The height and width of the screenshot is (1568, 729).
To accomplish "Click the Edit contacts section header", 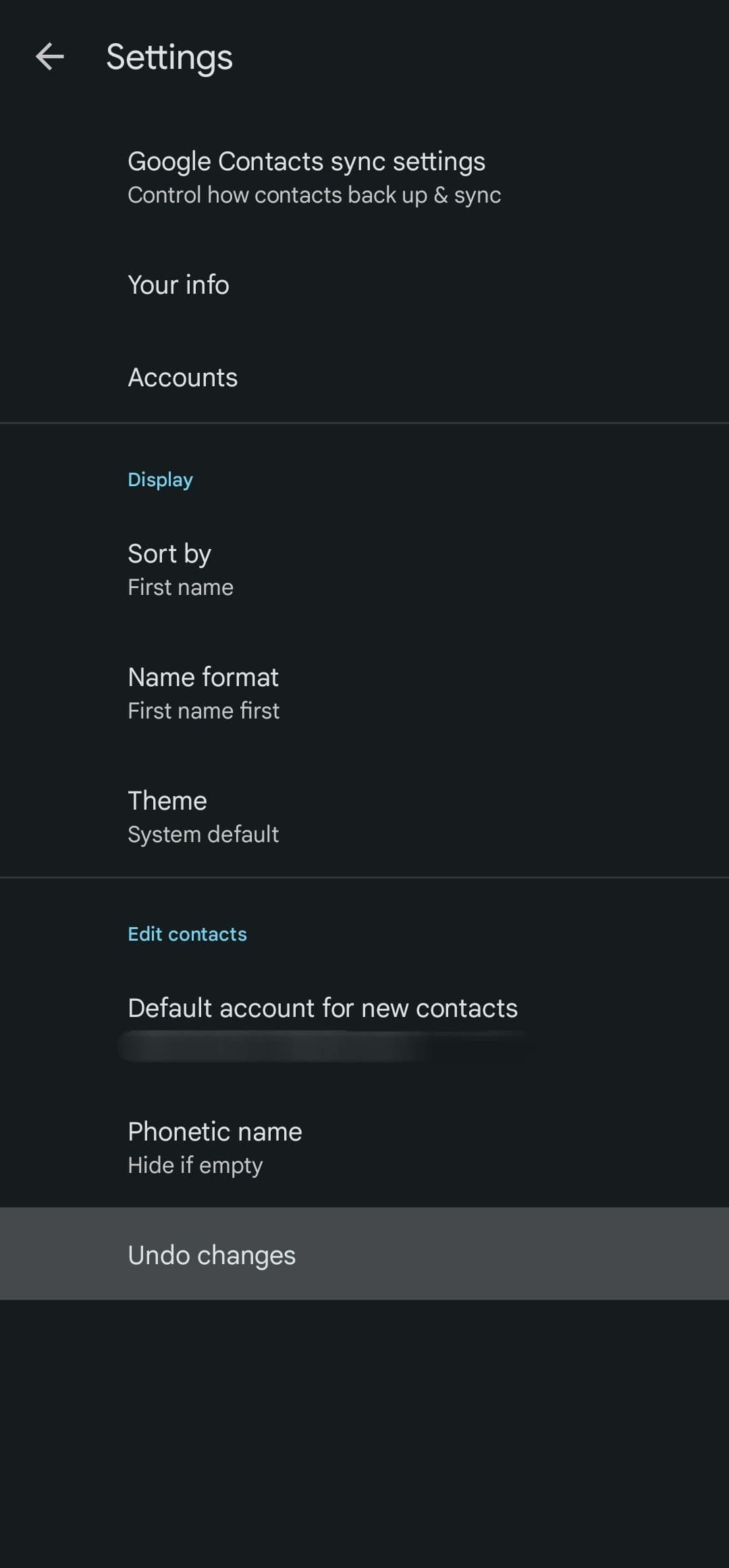I will pos(188,934).
